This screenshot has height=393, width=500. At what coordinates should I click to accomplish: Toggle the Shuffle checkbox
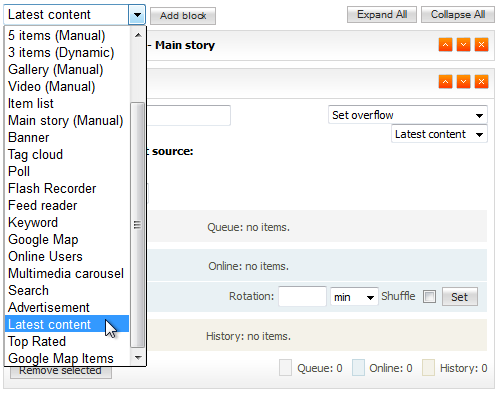pos(429,296)
